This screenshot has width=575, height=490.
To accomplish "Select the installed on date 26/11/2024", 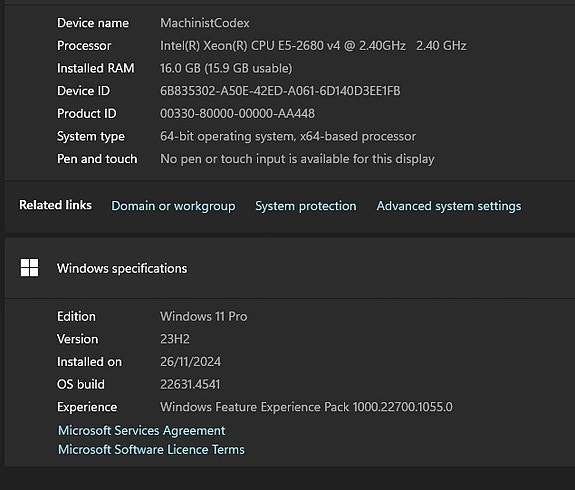I will [x=190, y=362].
